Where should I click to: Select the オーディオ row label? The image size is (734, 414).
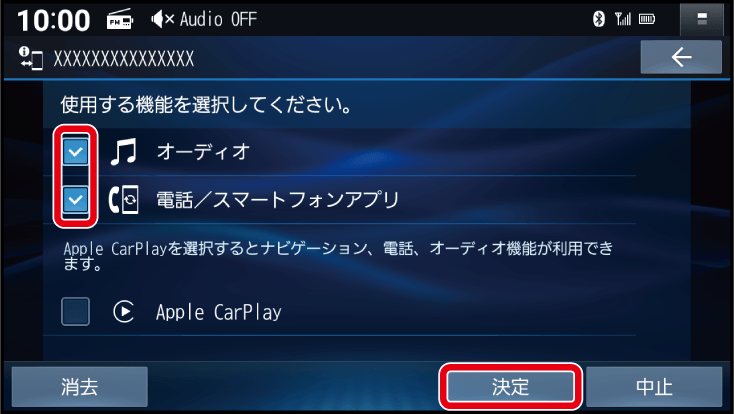(203, 152)
